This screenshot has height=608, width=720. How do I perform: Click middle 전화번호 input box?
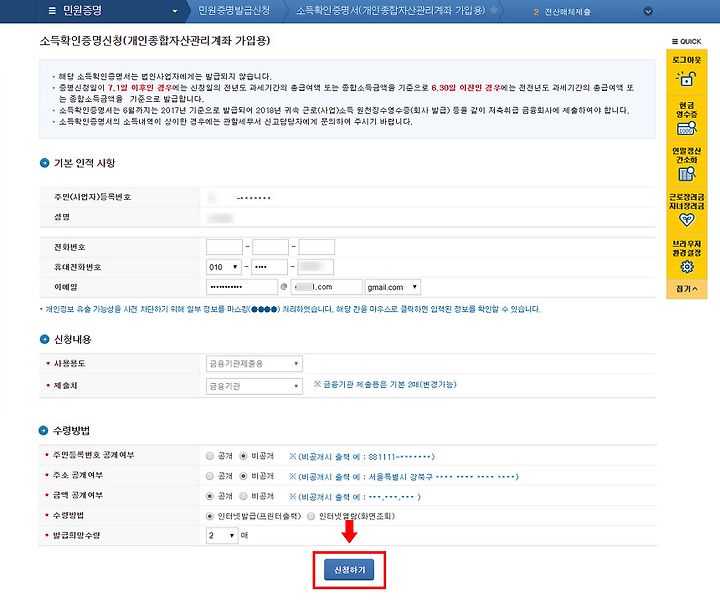click(270, 247)
